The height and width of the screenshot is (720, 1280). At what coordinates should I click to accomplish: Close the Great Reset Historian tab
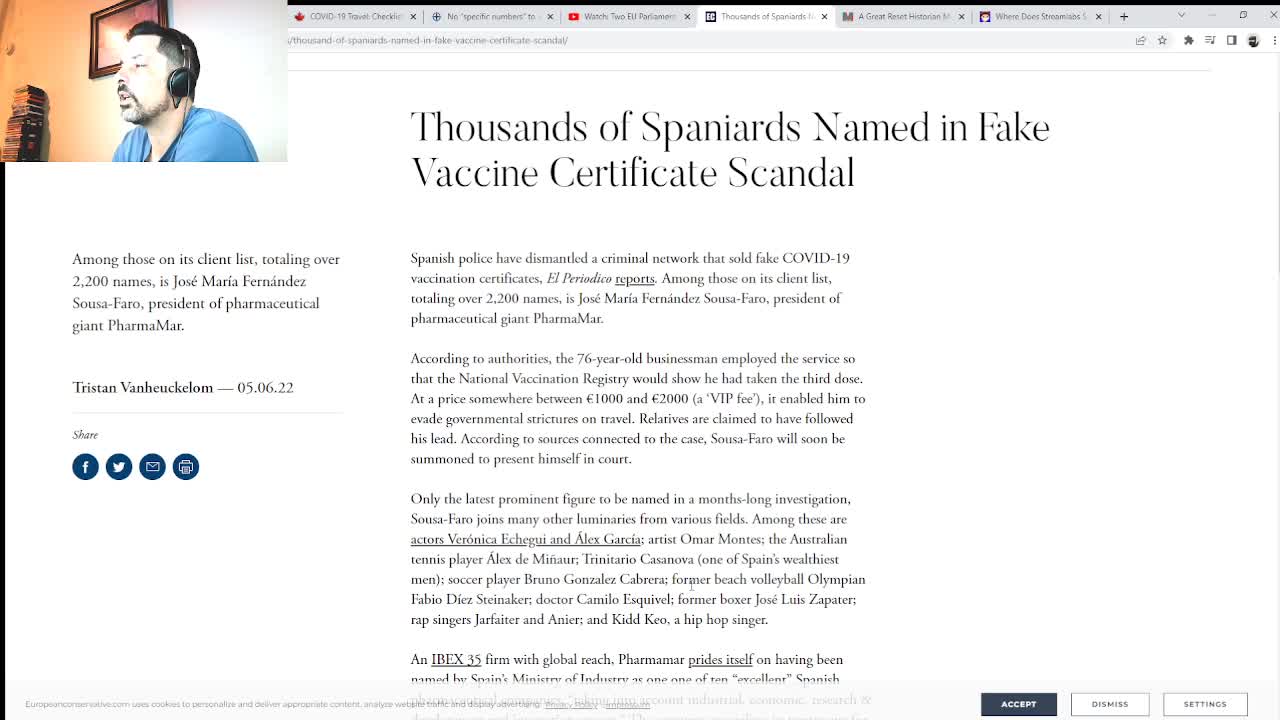tap(962, 16)
